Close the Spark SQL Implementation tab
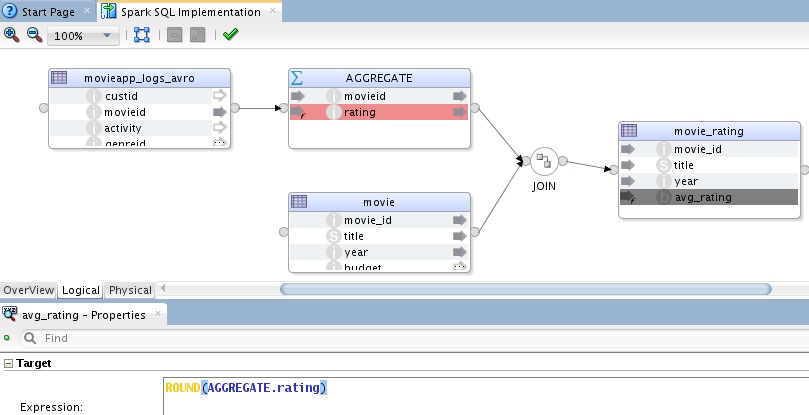This screenshot has height=415, width=809. (272, 10)
